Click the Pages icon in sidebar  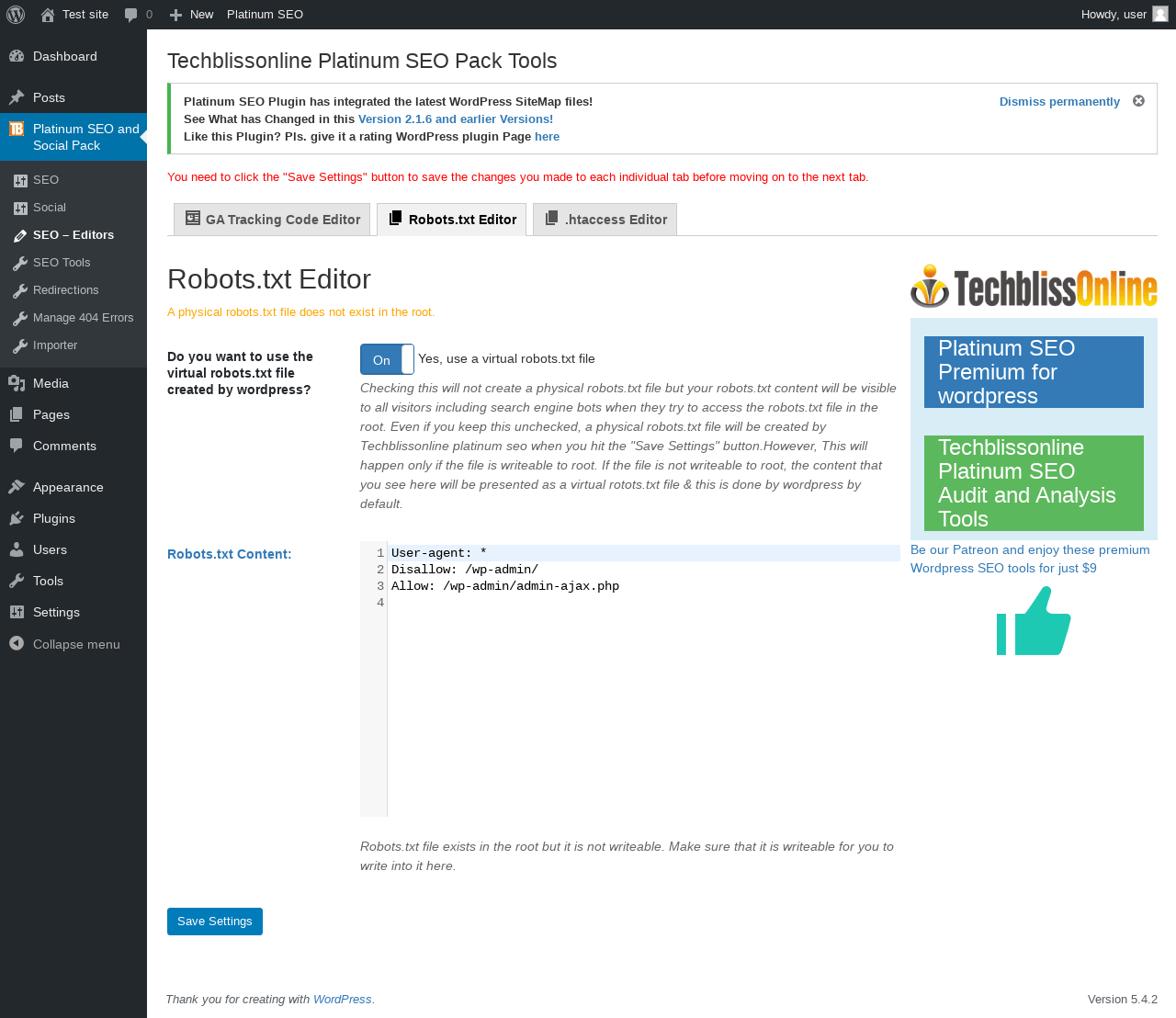point(17,414)
